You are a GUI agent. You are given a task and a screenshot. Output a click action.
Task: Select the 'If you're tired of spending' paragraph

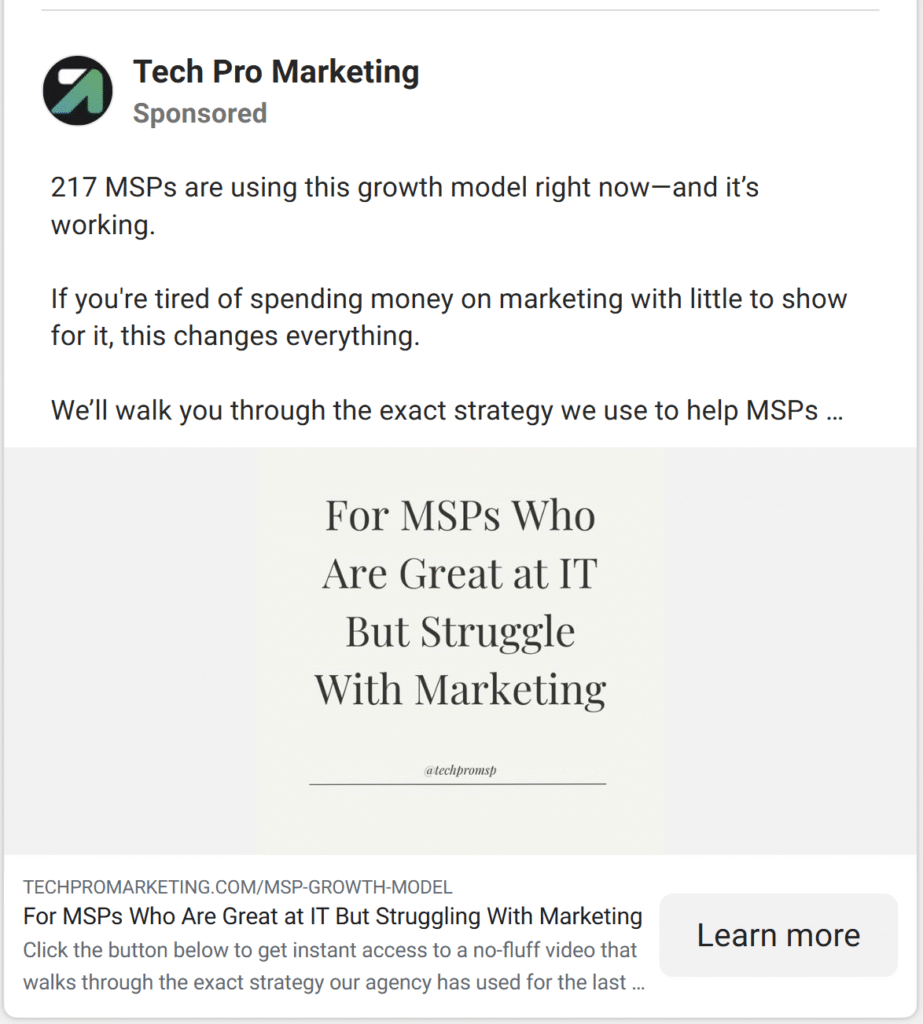coord(449,316)
